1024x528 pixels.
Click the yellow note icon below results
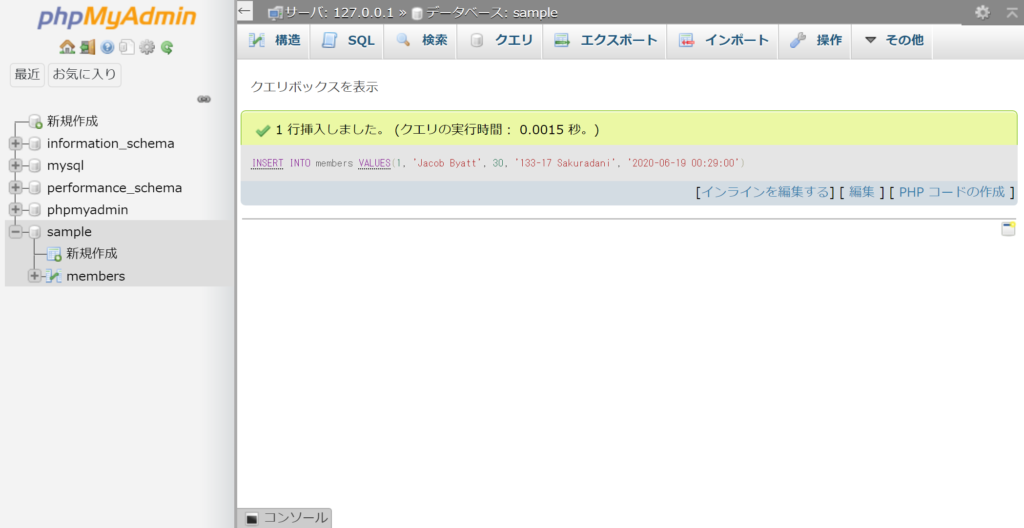1008,229
